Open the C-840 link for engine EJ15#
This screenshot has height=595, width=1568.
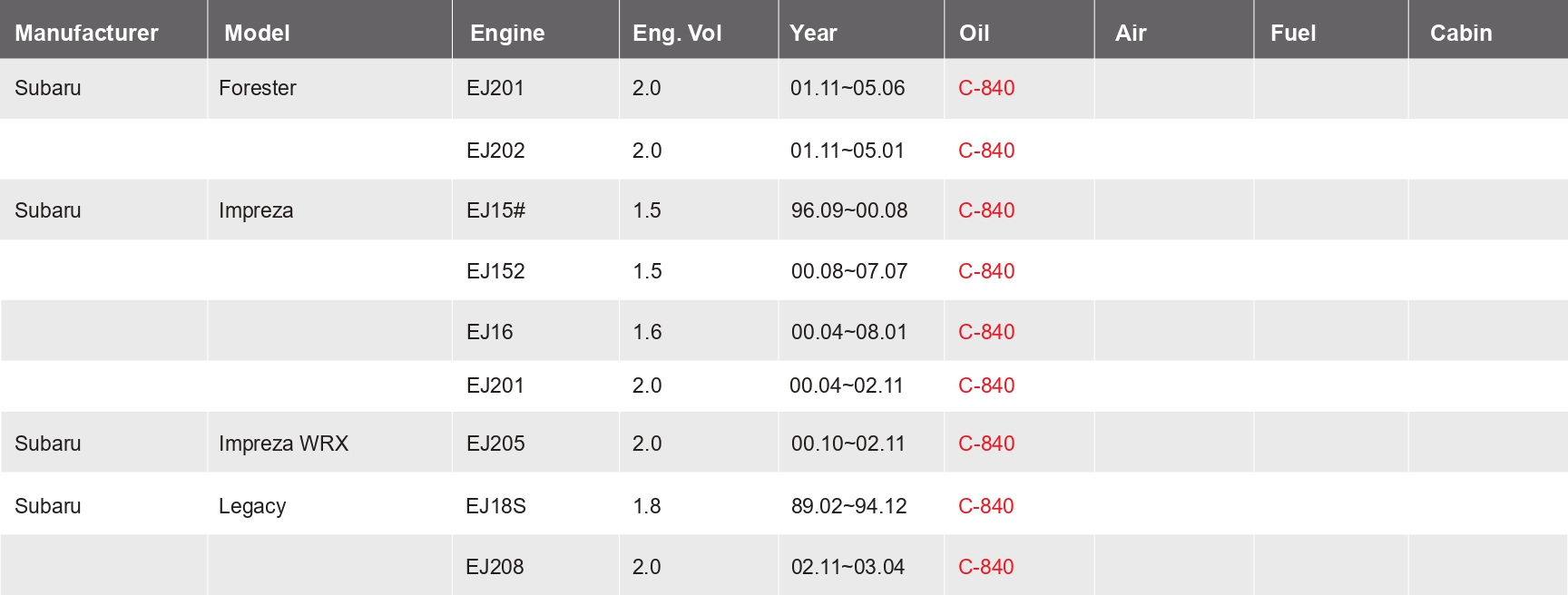pos(986,210)
